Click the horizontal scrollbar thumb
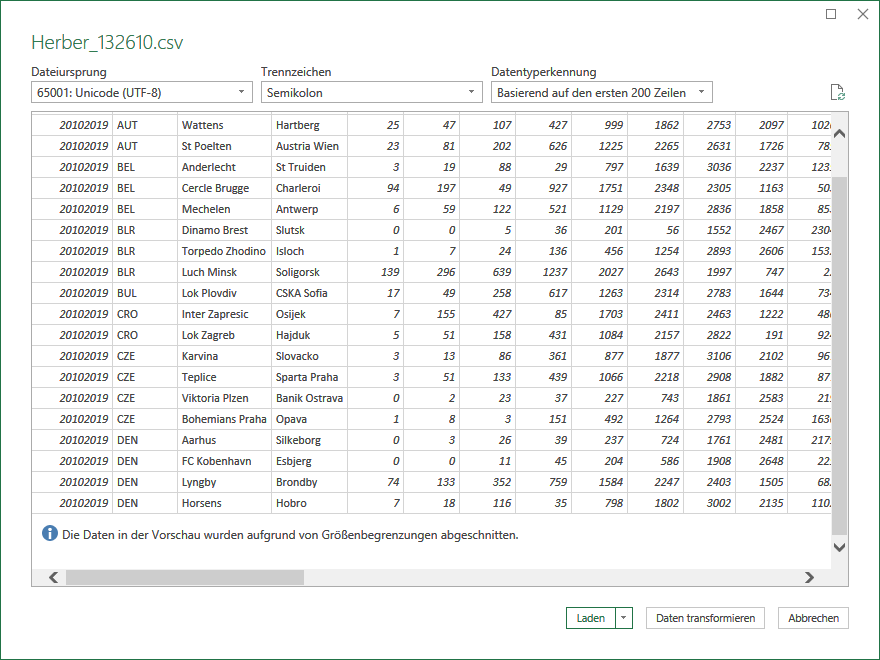This screenshot has height=660, width=880. pos(185,578)
